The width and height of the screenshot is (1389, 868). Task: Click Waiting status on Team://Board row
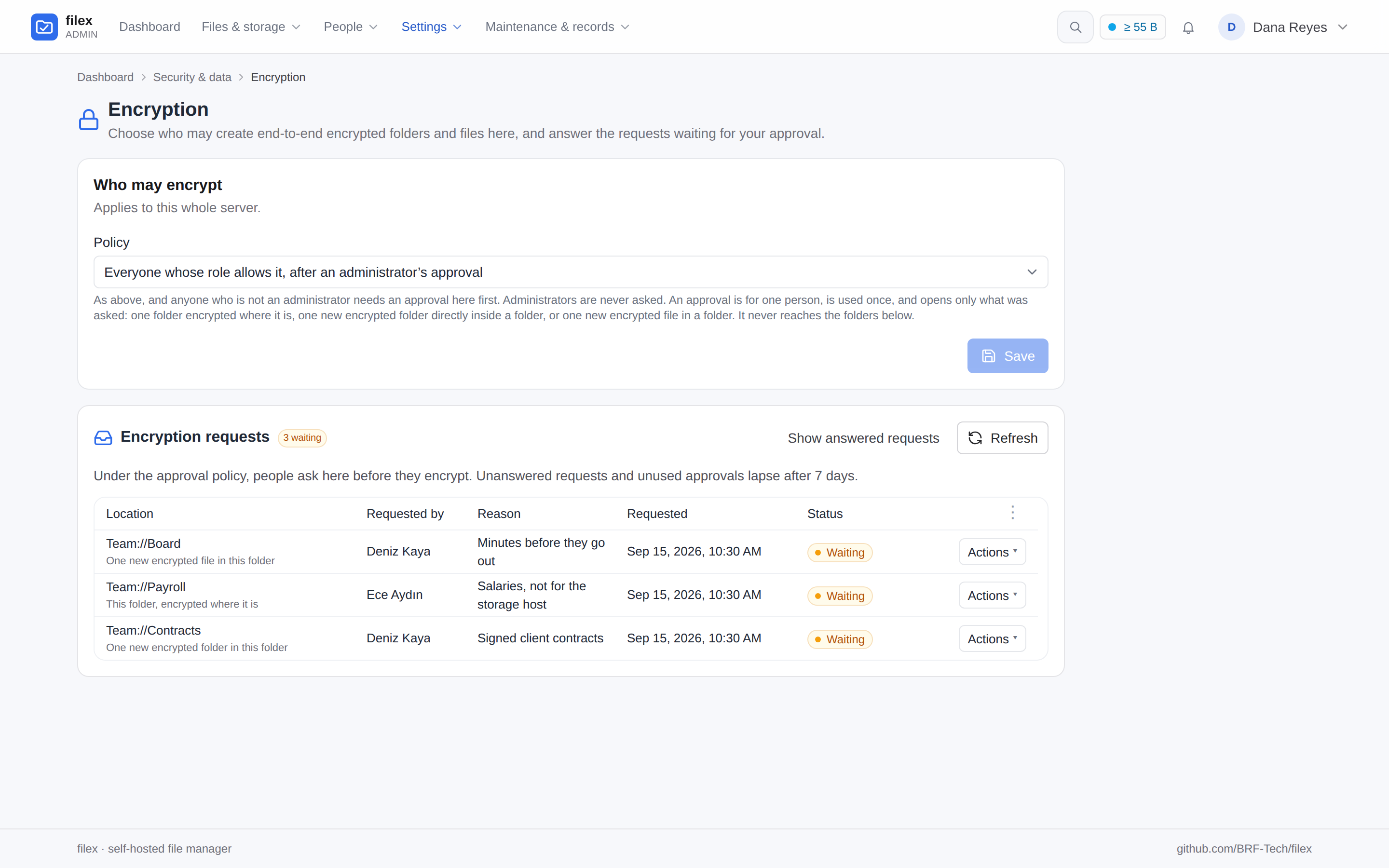tap(840, 552)
